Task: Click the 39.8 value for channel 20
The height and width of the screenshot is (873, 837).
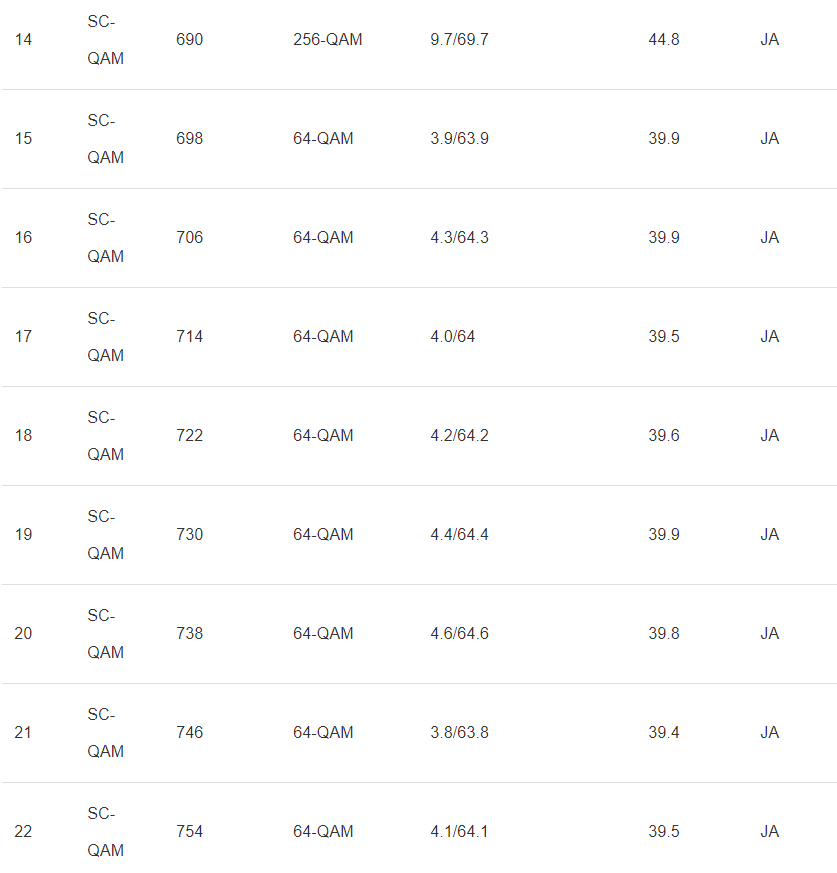Action: (663, 634)
